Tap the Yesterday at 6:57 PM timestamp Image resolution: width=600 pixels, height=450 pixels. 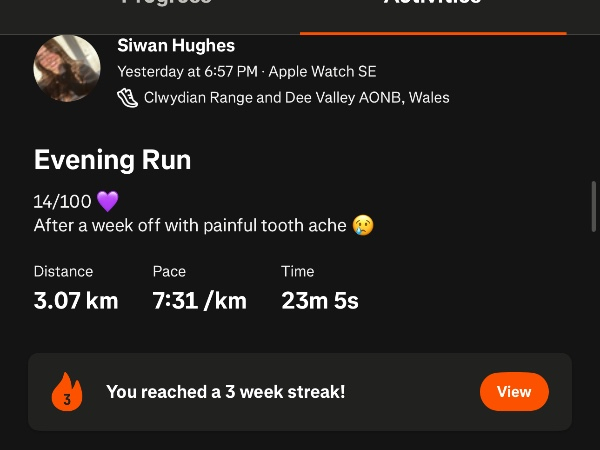click(x=187, y=72)
